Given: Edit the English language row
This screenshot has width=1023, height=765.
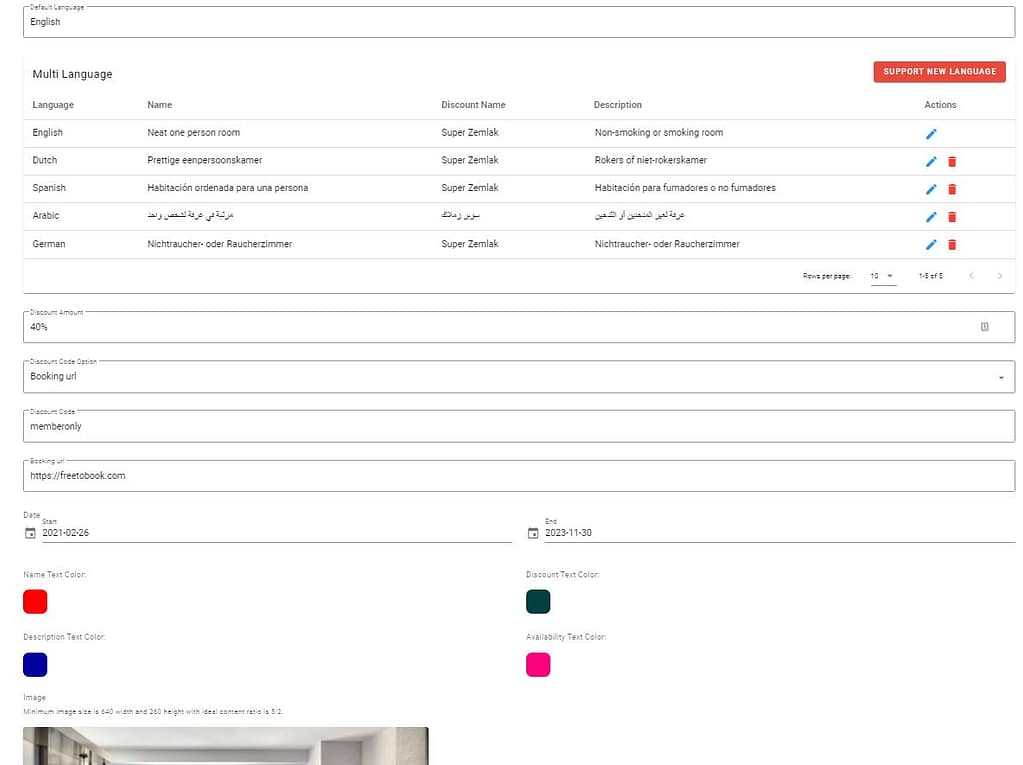Looking at the screenshot, I should [931, 134].
